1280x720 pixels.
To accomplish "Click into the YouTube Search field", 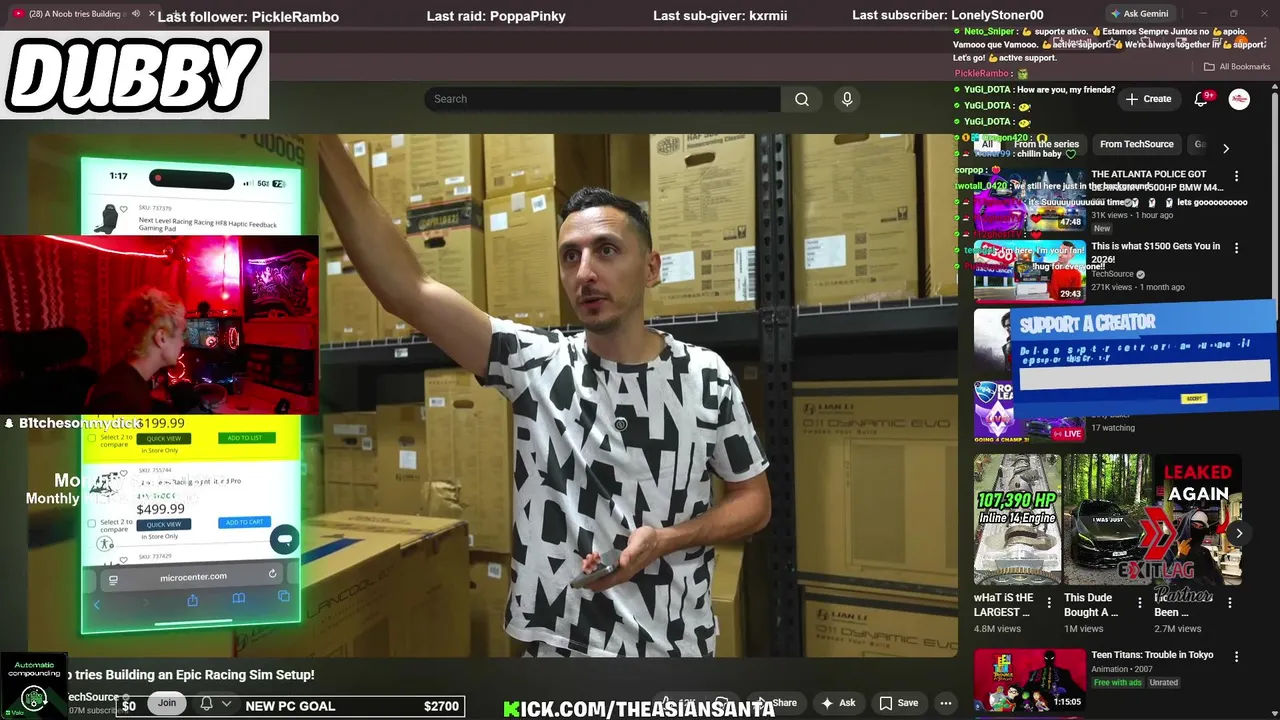I will [x=602, y=99].
